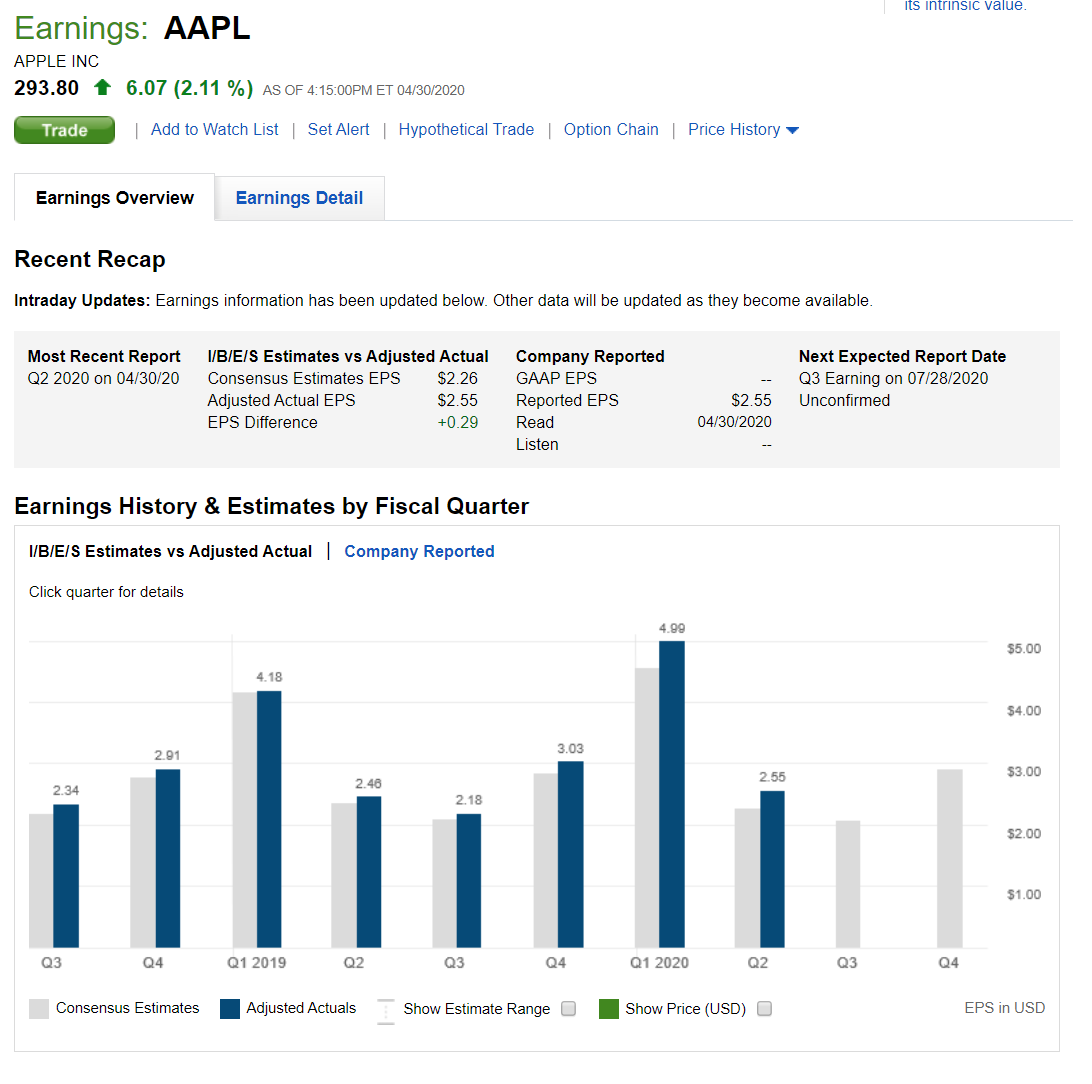This screenshot has height=1084, width=1092.
Task: Enable the Show Estimate Range checkbox
Action: (568, 1009)
